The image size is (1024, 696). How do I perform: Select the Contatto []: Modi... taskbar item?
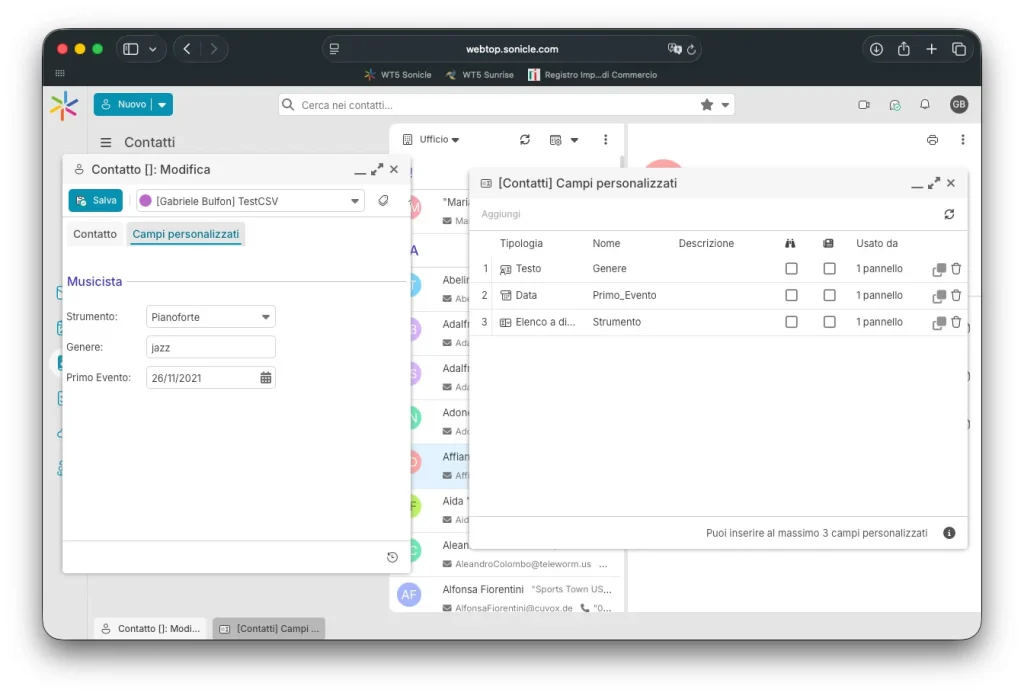[151, 629]
